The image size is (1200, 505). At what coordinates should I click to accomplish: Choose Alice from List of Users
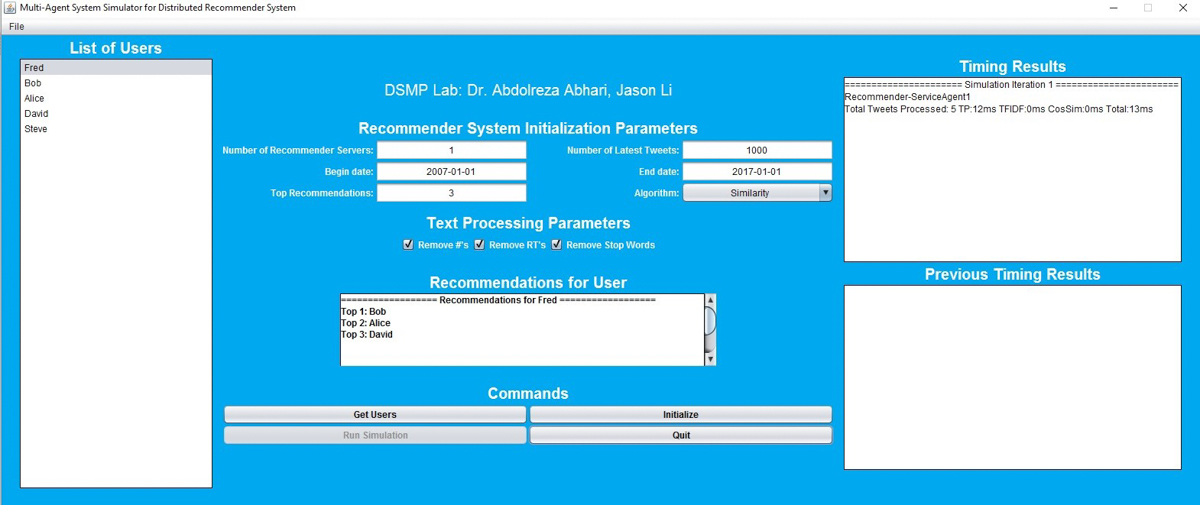[x=34, y=98]
